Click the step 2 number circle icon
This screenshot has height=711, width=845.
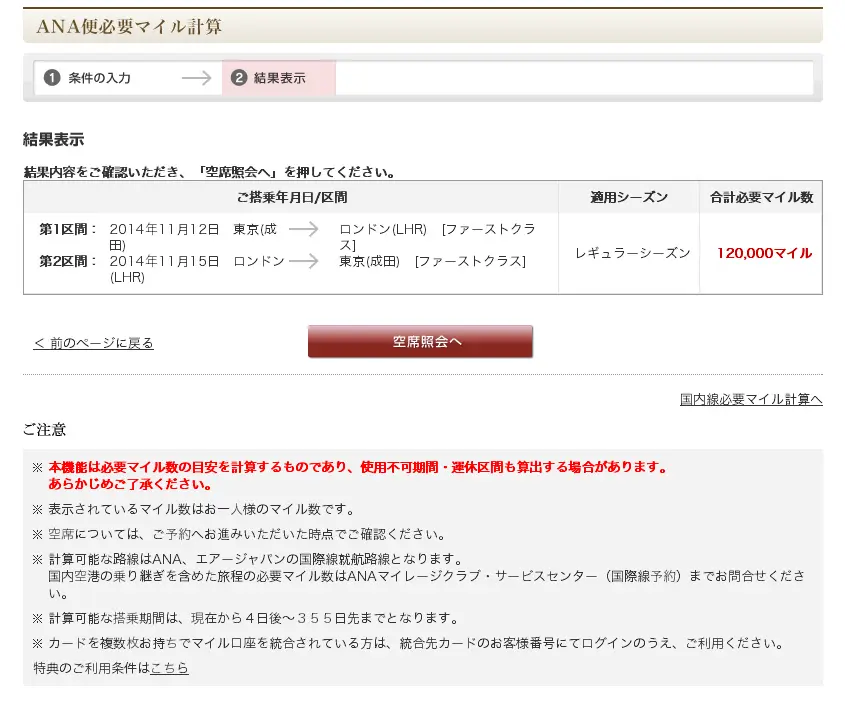239,78
